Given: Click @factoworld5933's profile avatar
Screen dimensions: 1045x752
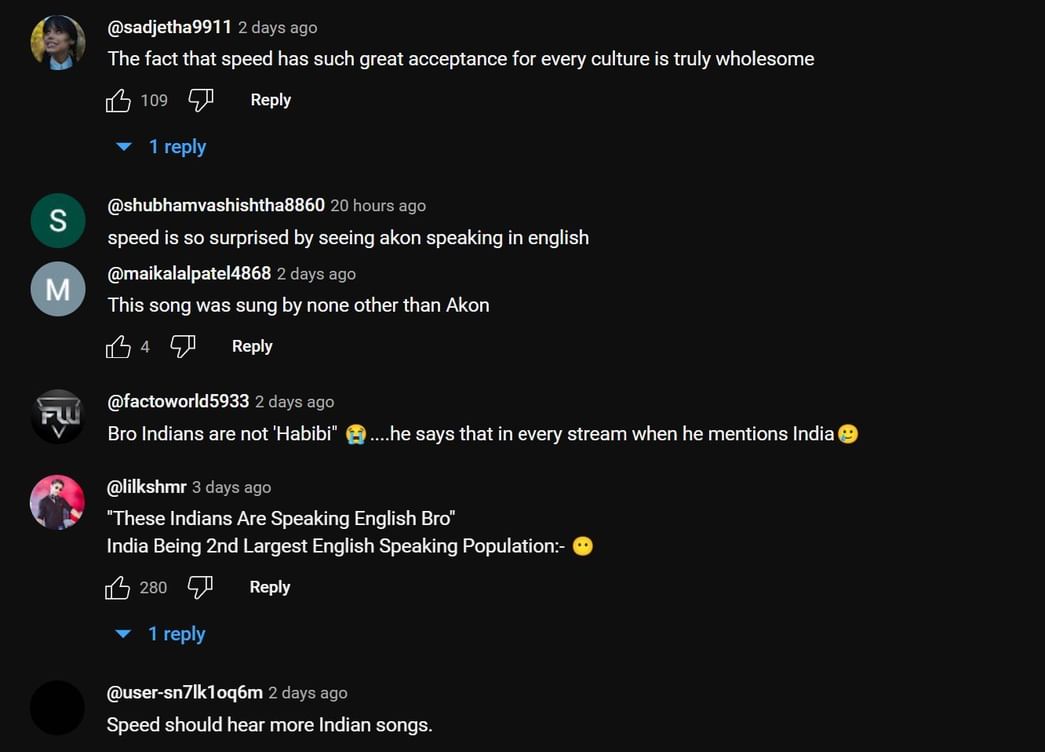Looking at the screenshot, I should coord(57,415).
